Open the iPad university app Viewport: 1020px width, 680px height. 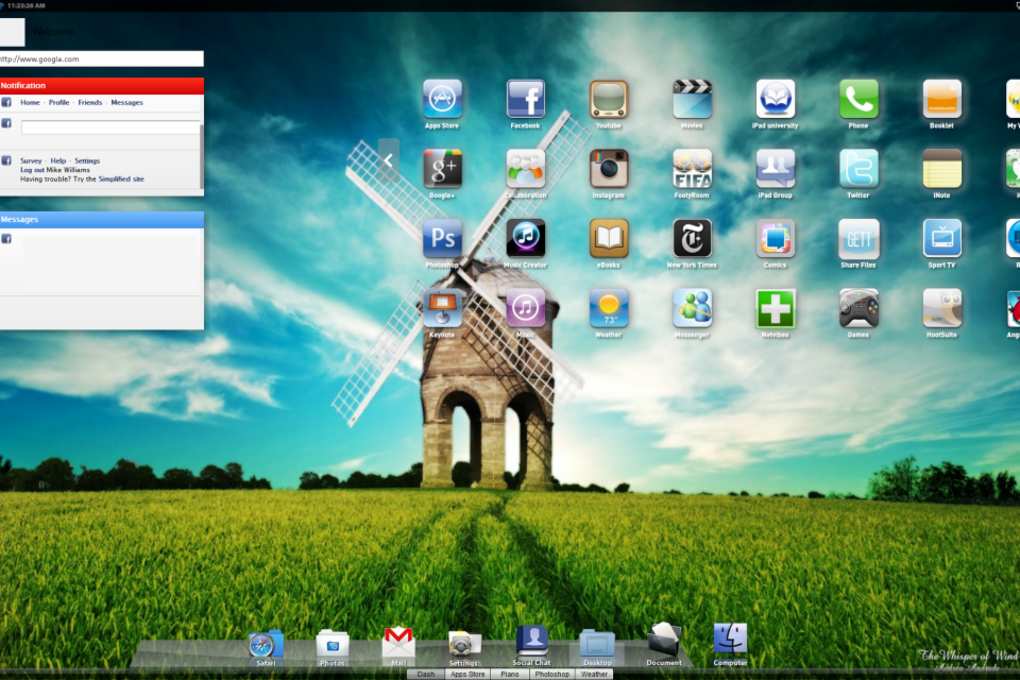(775, 99)
